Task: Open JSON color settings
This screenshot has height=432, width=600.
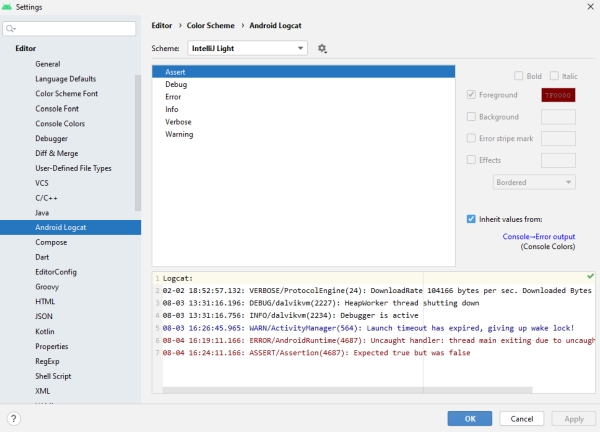Action: pyautogui.click(x=44, y=316)
